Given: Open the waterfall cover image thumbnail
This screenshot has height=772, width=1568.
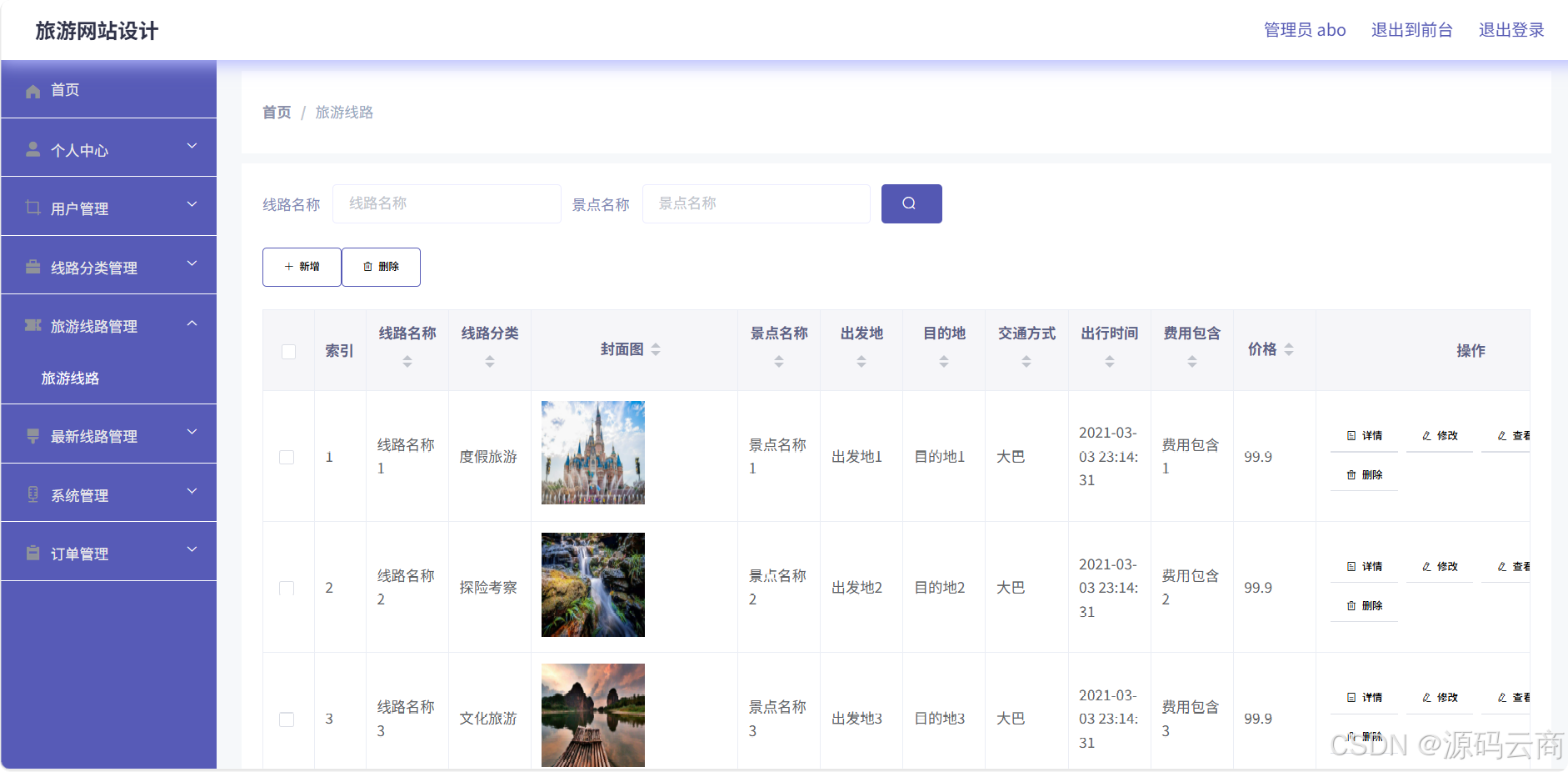Looking at the screenshot, I should pos(593,584).
